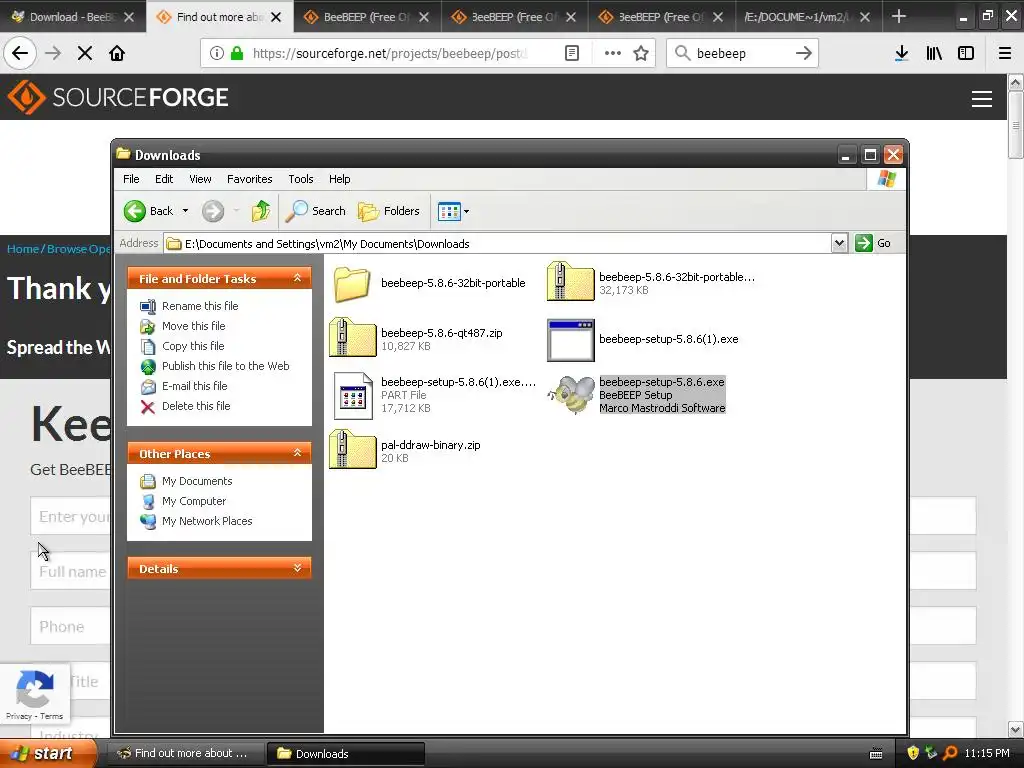Open the Back history dropdown arrow
This screenshot has width=1024, height=768.
point(185,211)
